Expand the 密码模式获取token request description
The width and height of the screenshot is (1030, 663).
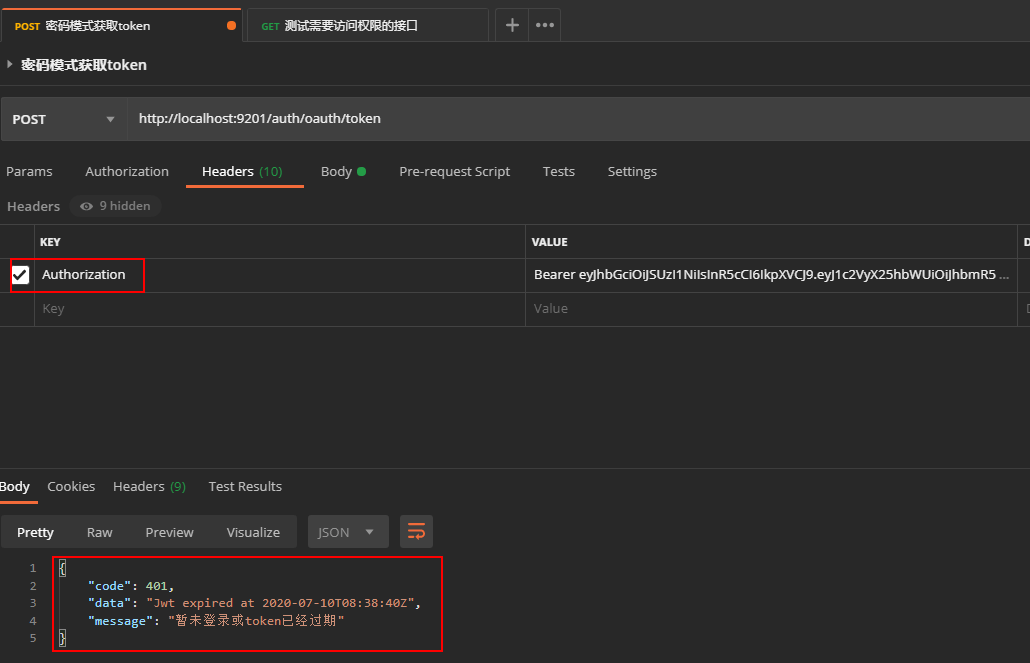coord(9,64)
